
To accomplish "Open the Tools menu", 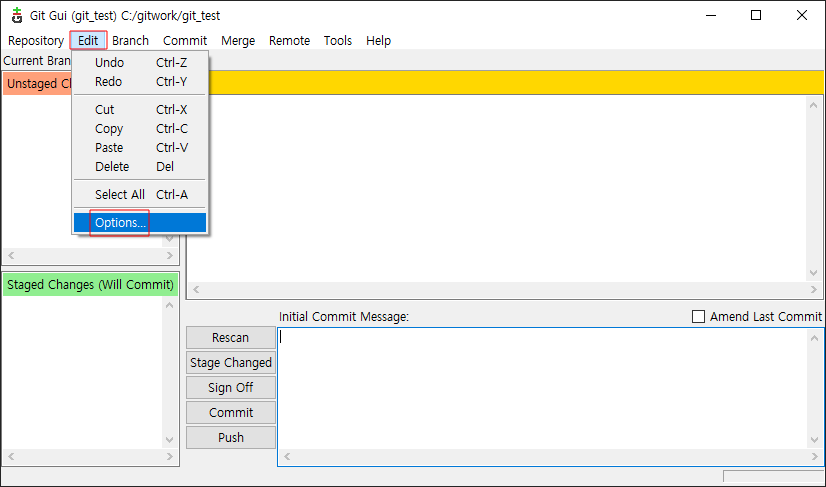I will click(338, 41).
